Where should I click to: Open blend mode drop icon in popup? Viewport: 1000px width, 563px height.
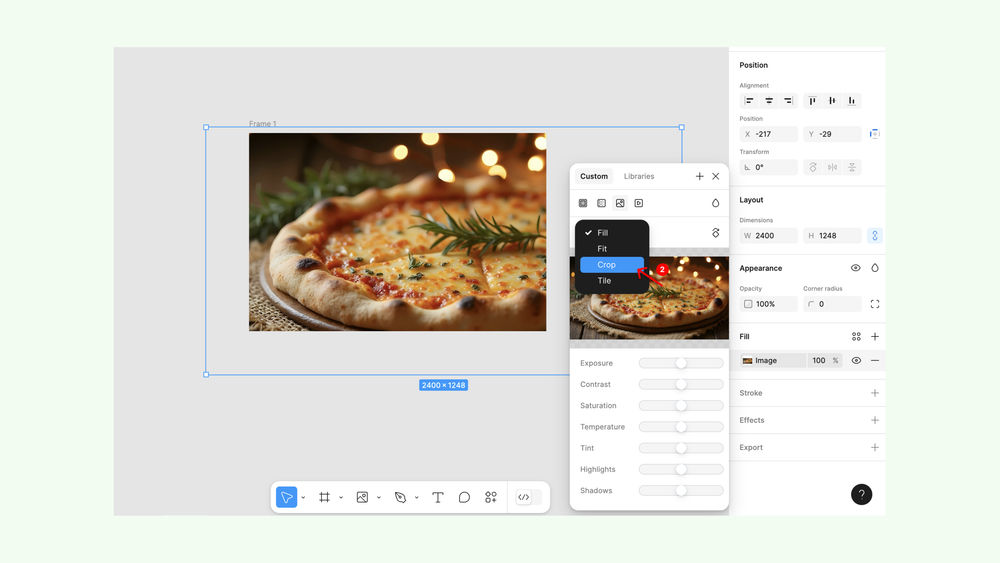point(716,203)
